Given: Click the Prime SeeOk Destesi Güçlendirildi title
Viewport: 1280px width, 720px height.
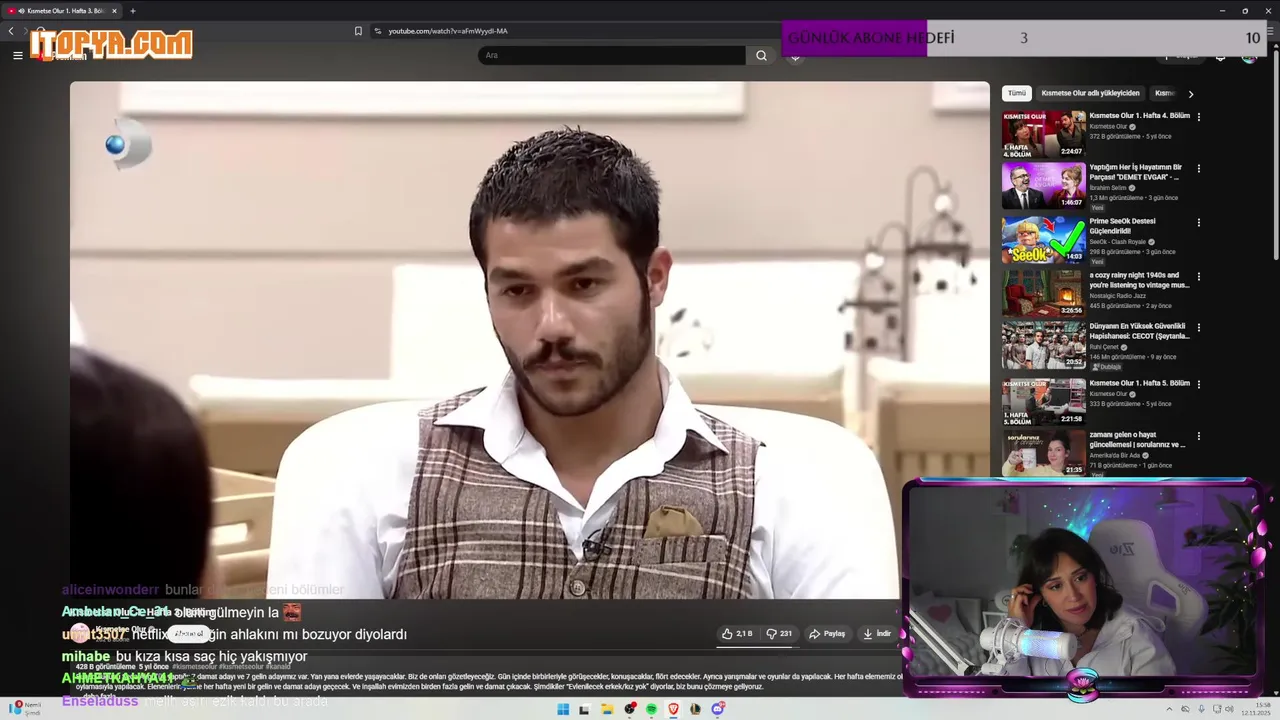Looking at the screenshot, I should [x=1122, y=226].
